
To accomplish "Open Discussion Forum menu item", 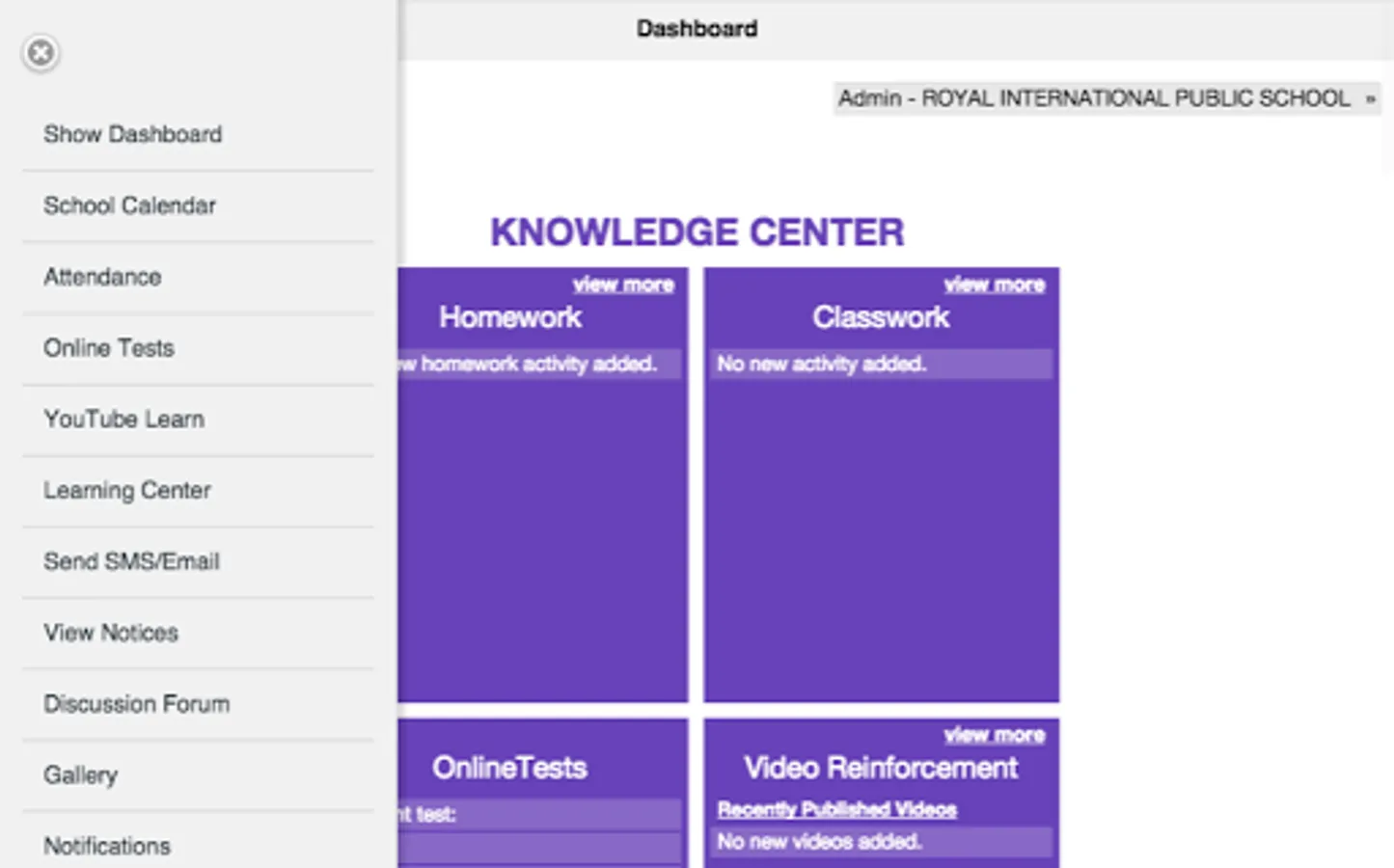I will [x=136, y=704].
